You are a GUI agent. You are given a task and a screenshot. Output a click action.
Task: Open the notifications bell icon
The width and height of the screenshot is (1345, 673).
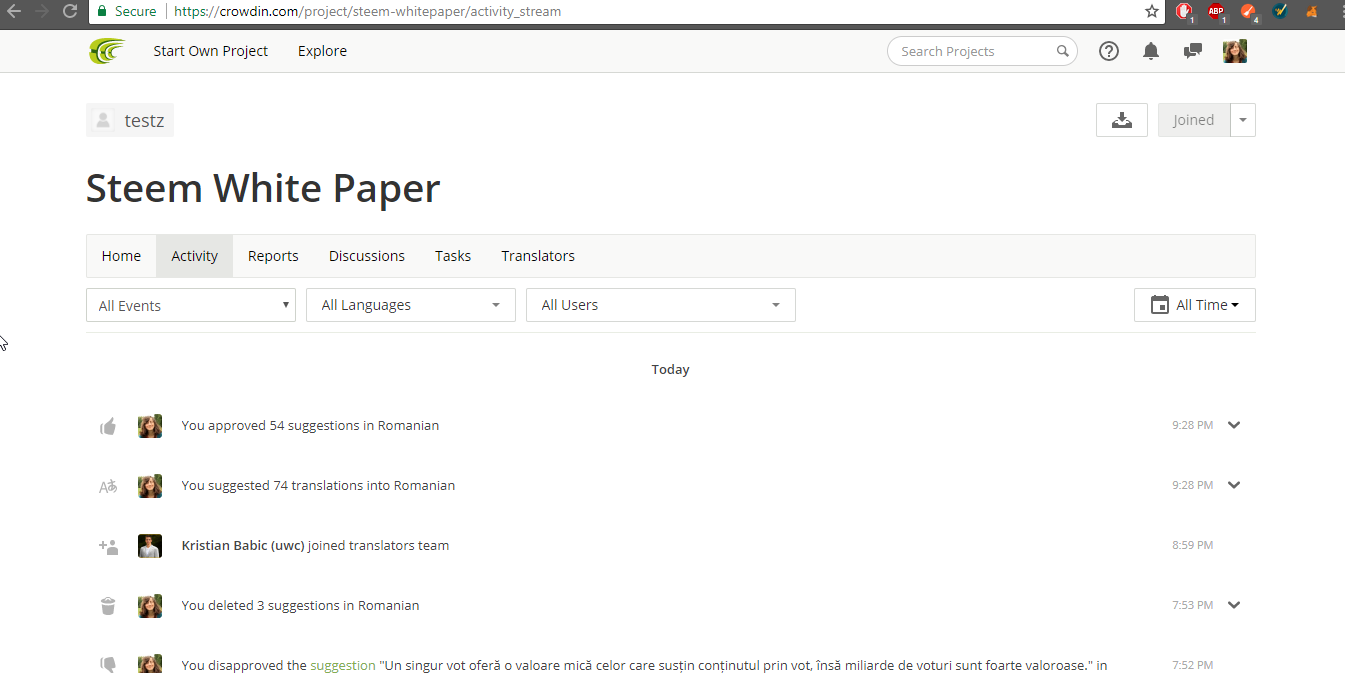pos(1151,51)
